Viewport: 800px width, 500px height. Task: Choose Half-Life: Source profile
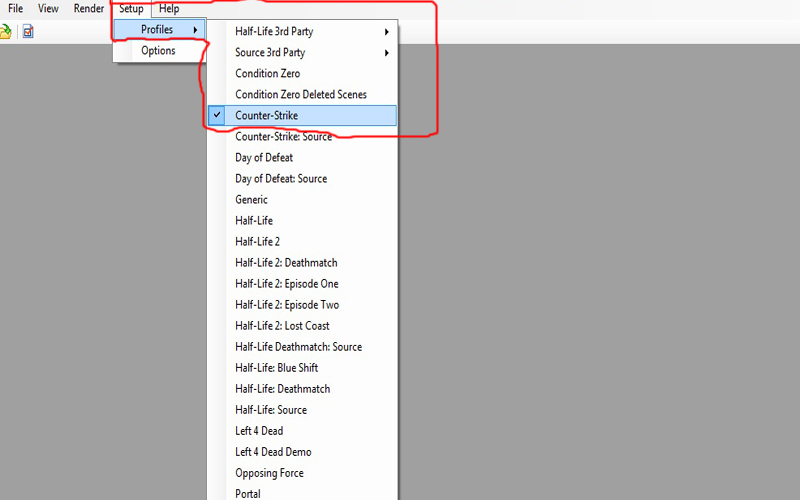(x=302, y=410)
